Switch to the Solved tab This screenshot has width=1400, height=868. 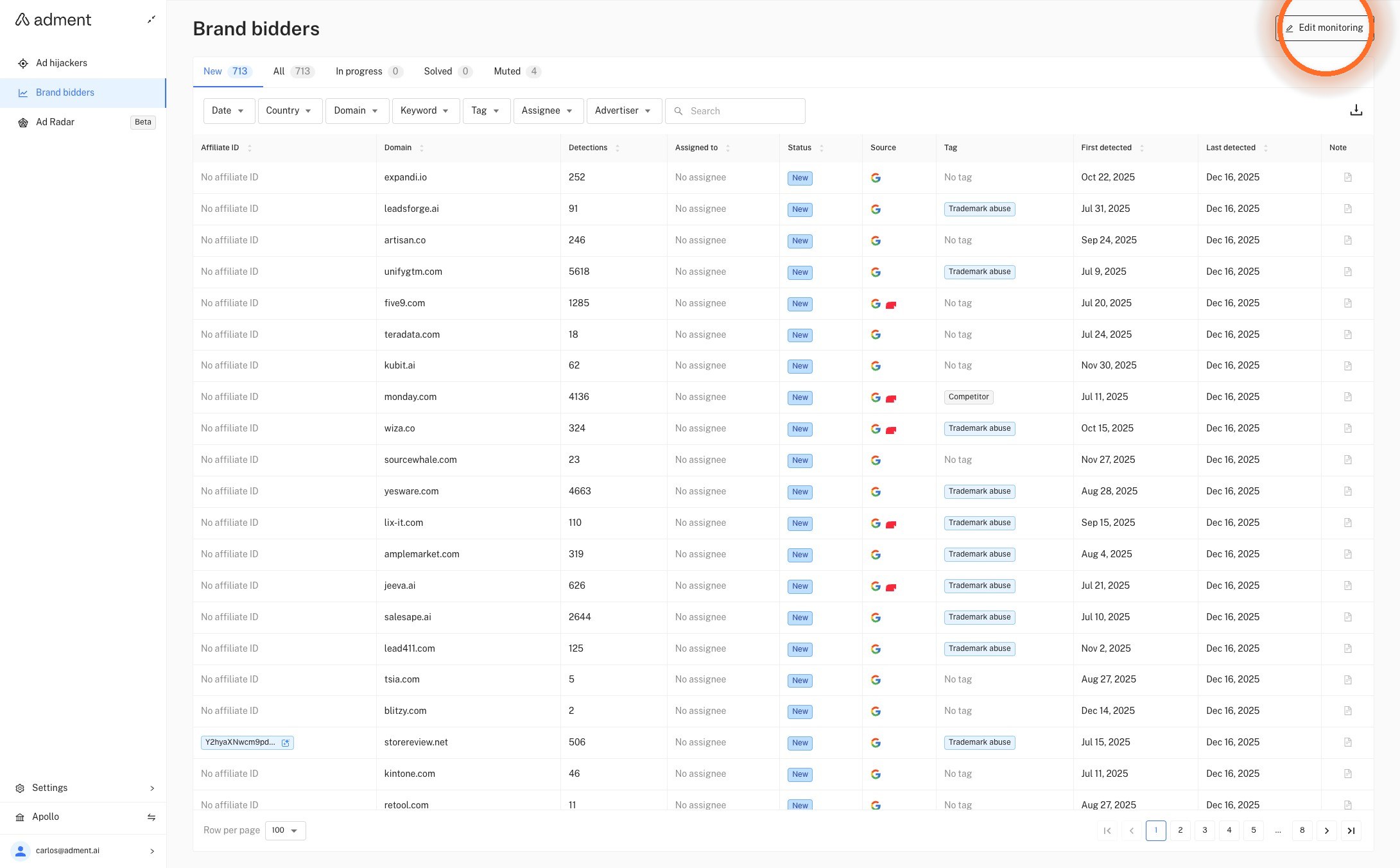[447, 71]
